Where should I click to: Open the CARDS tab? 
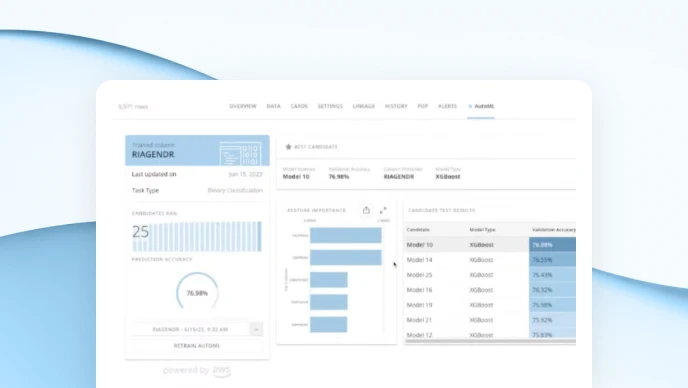299,106
